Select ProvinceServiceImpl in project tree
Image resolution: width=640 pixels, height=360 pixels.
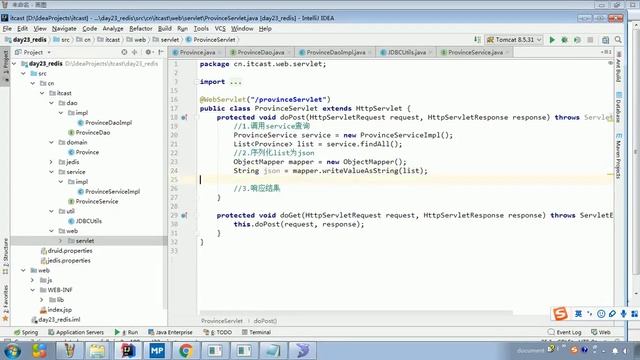tap(112, 191)
